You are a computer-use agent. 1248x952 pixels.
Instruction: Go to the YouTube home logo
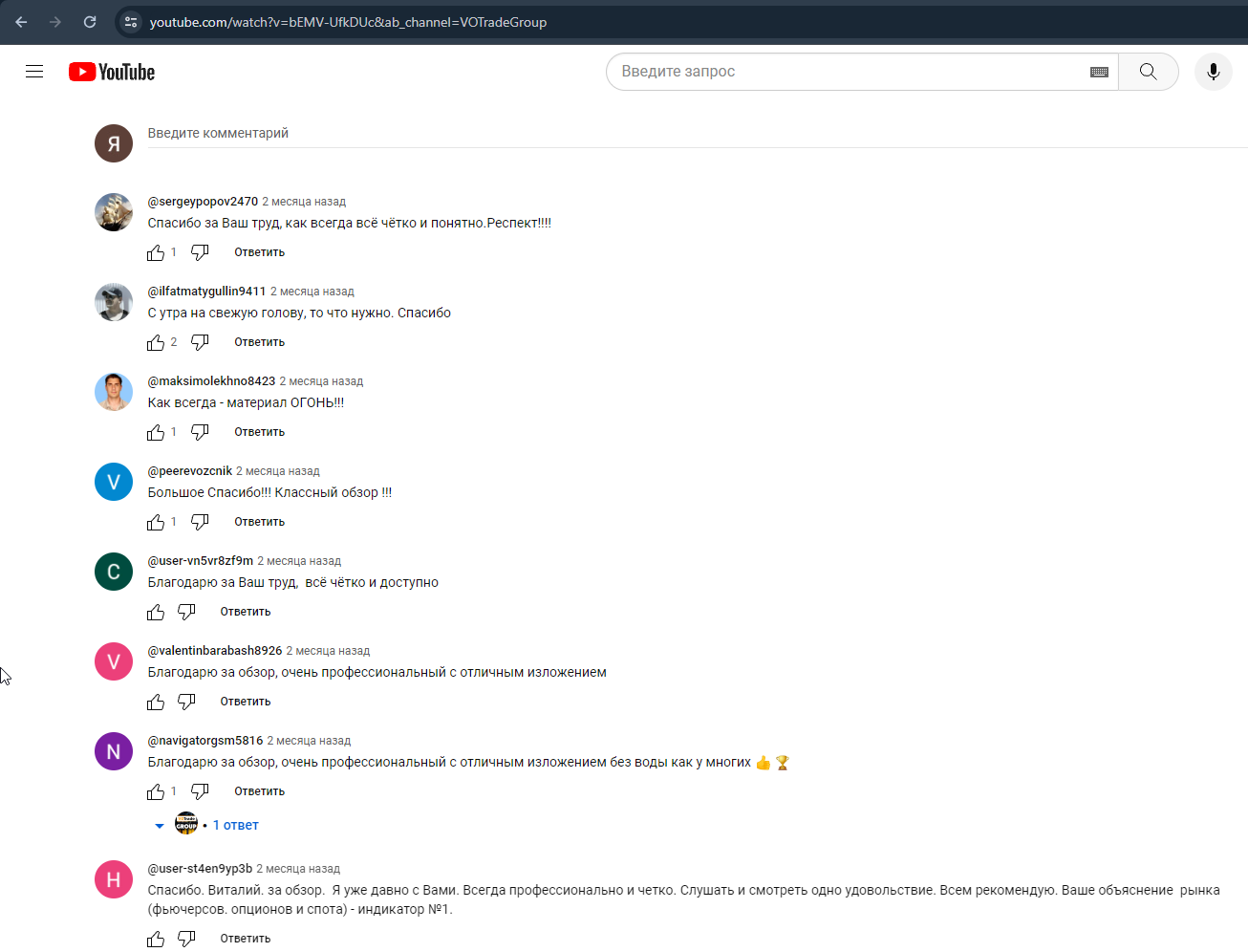pos(112,72)
